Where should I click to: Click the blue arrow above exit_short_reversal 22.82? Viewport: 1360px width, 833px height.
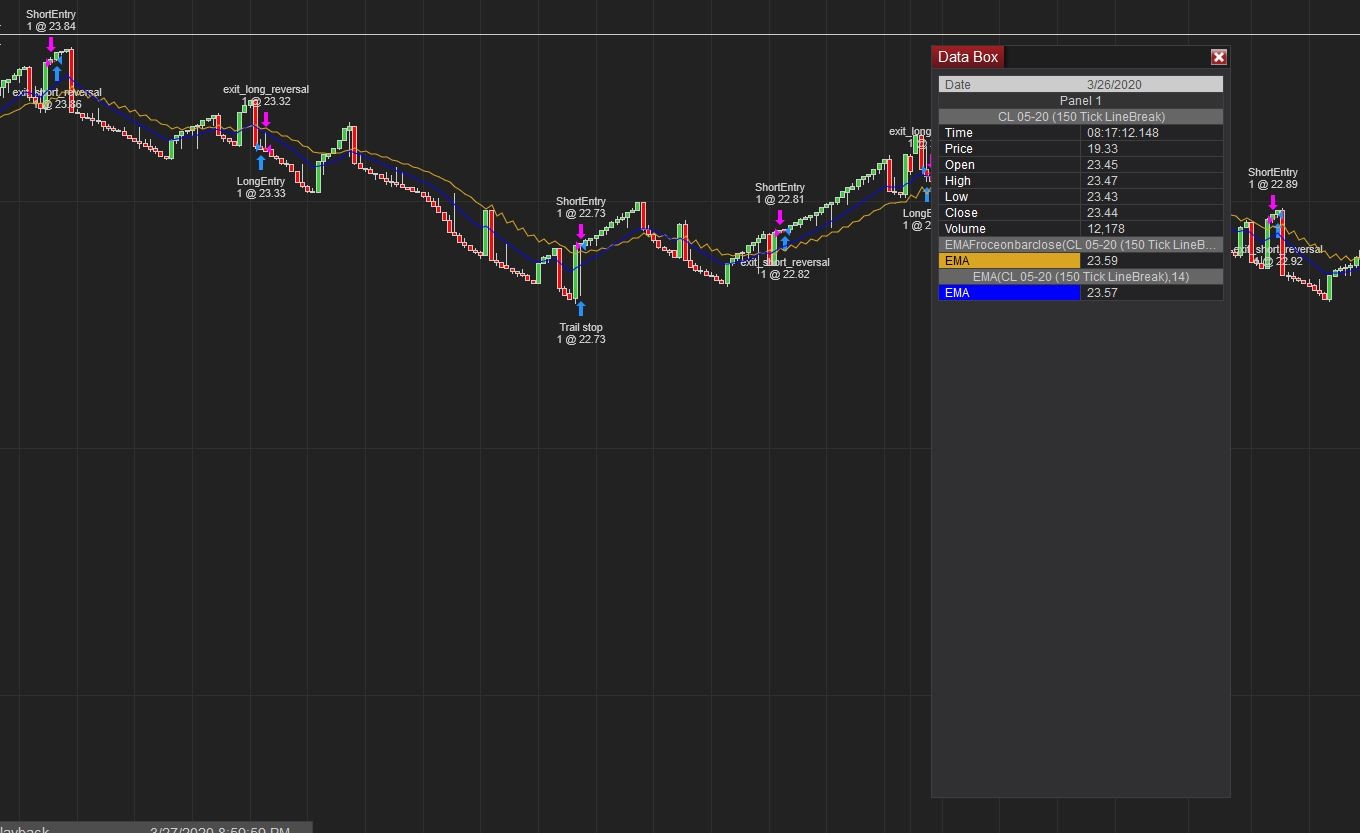point(785,242)
